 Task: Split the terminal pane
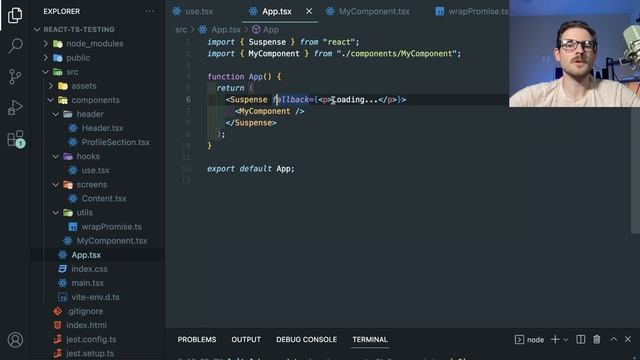pos(580,340)
